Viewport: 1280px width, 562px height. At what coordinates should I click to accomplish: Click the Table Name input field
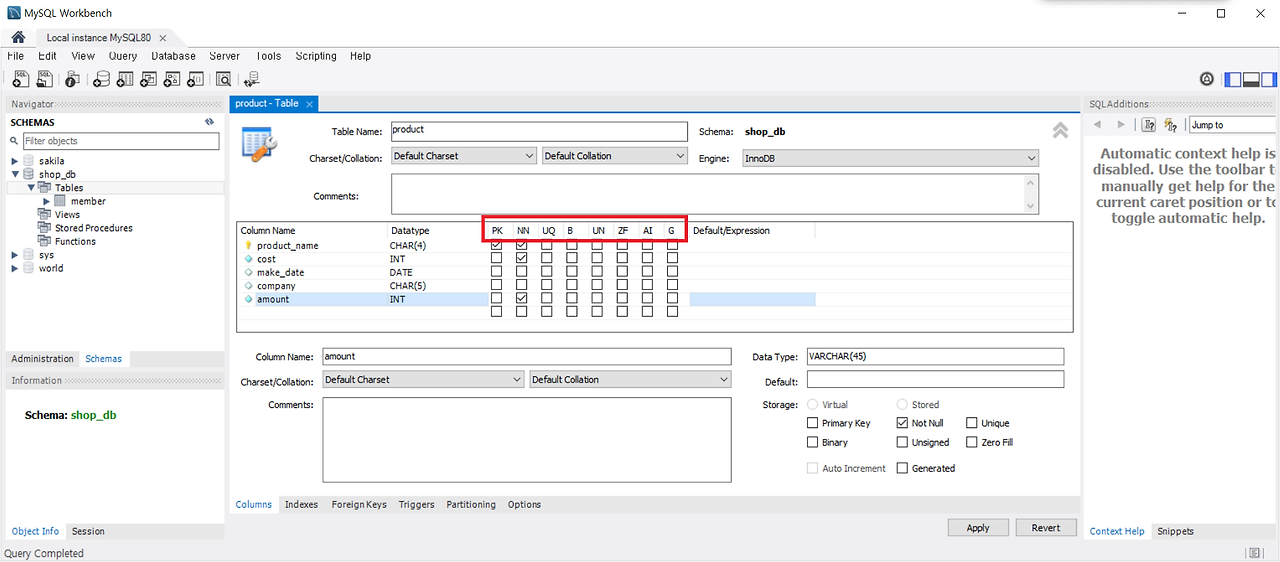tap(539, 131)
